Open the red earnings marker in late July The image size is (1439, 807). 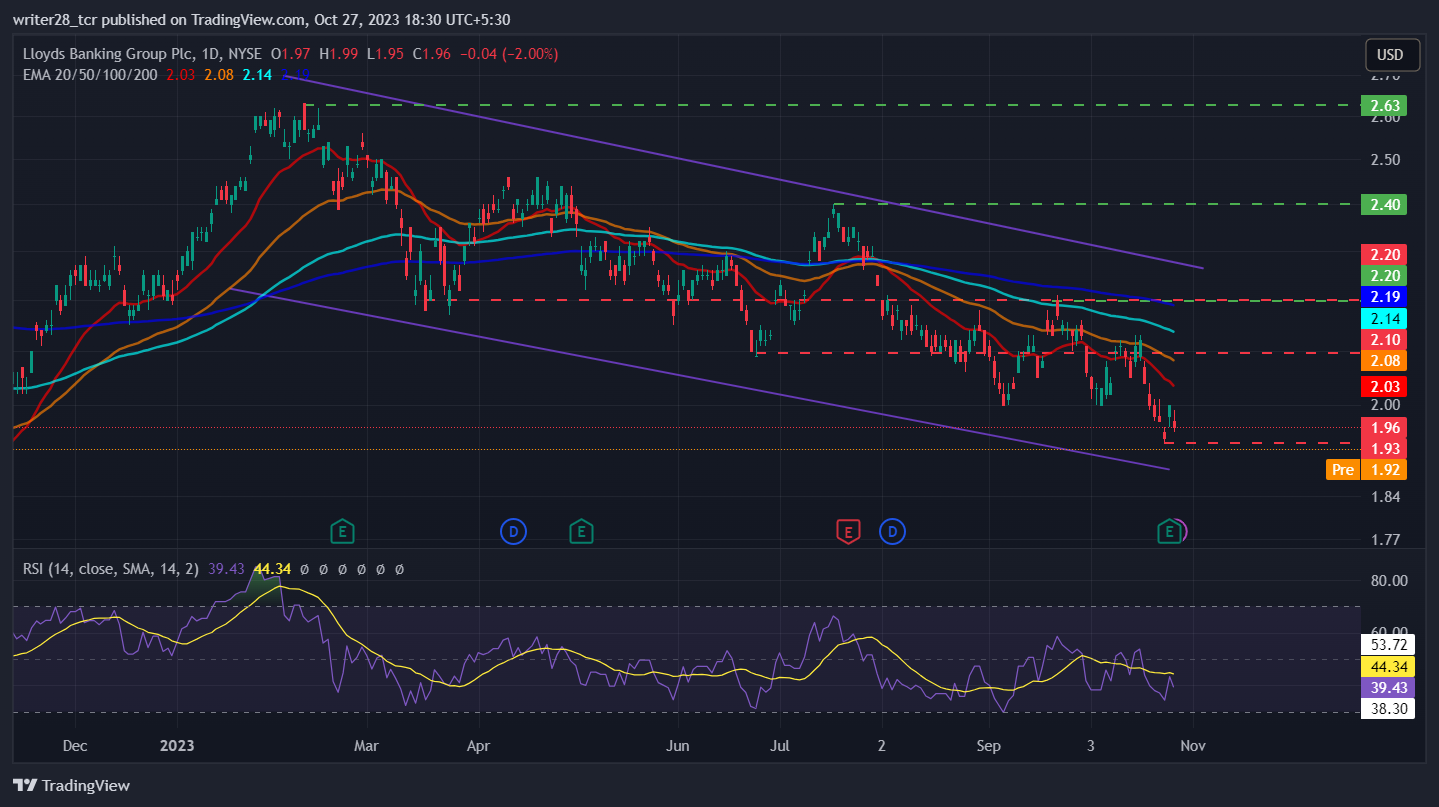click(x=848, y=531)
